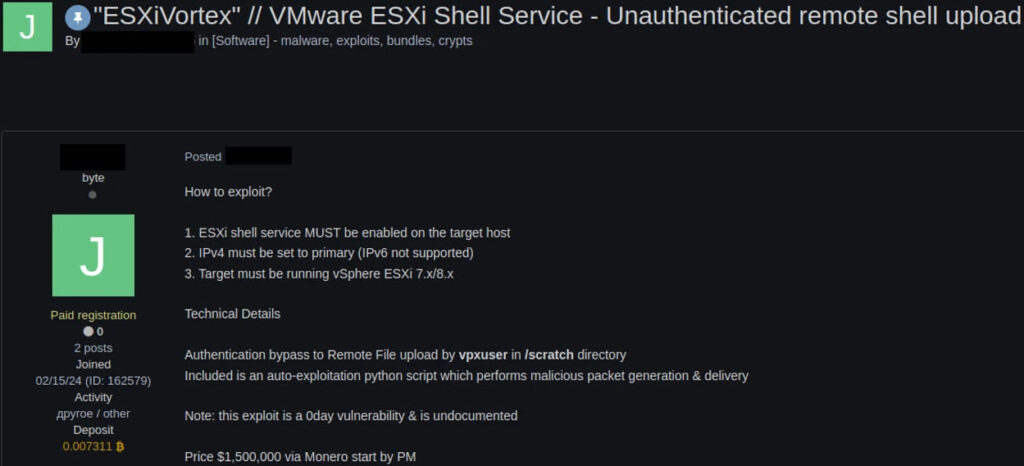
Task: Click the byte rank label
Action: click(x=93, y=178)
